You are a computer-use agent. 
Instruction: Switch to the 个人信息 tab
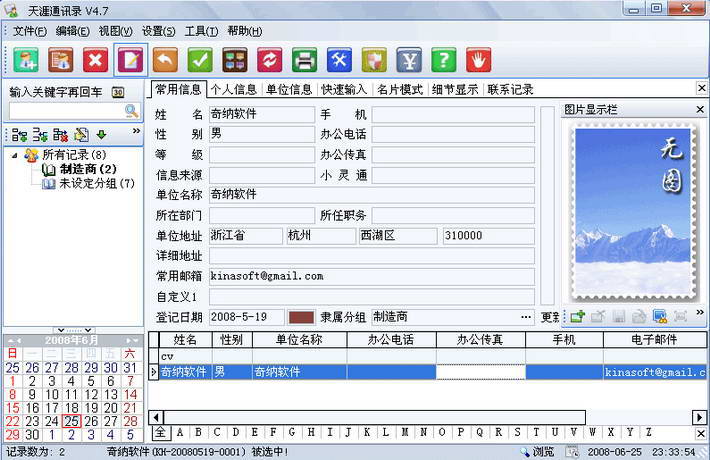pyautogui.click(x=232, y=90)
